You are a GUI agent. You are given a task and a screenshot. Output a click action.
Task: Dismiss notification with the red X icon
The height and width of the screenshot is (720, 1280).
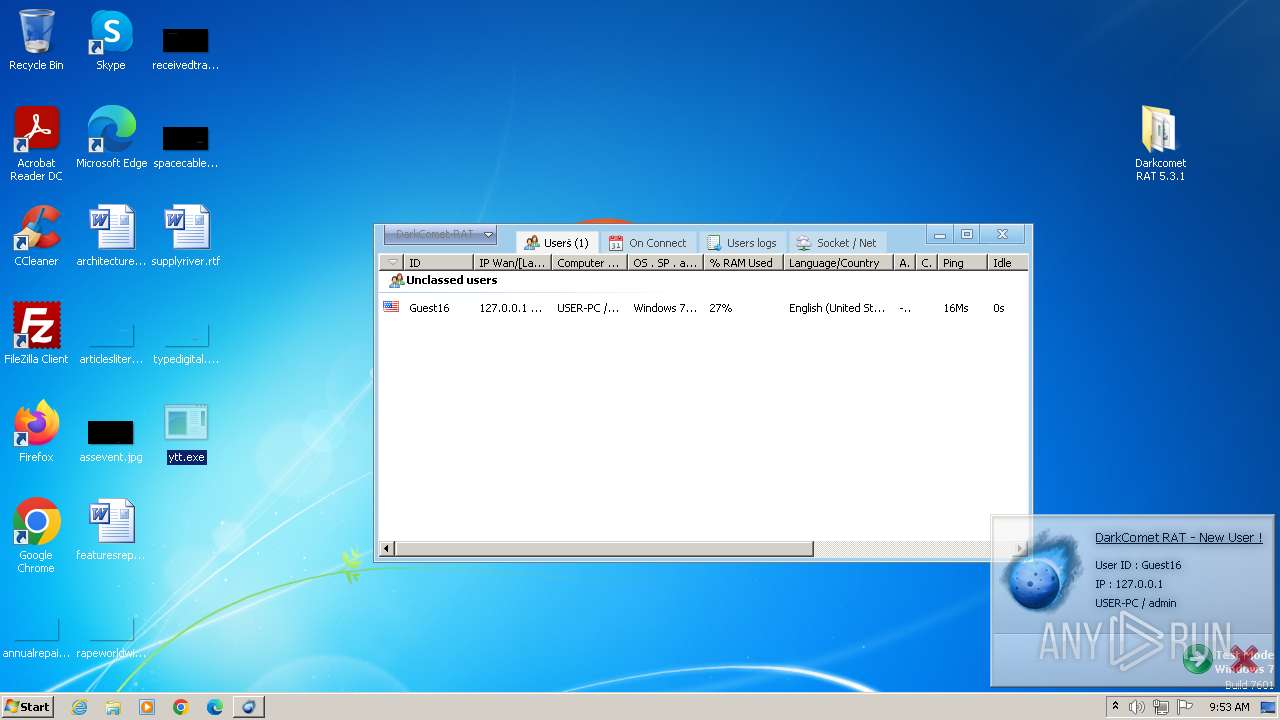(x=1245, y=659)
